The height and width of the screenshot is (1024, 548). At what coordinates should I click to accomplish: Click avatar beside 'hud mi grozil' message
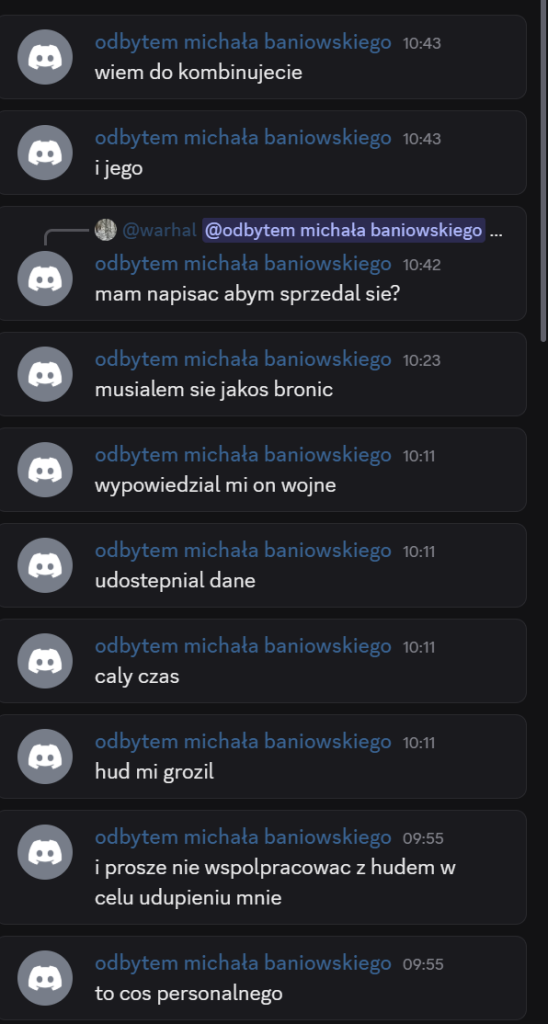click(x=45, y=756)
